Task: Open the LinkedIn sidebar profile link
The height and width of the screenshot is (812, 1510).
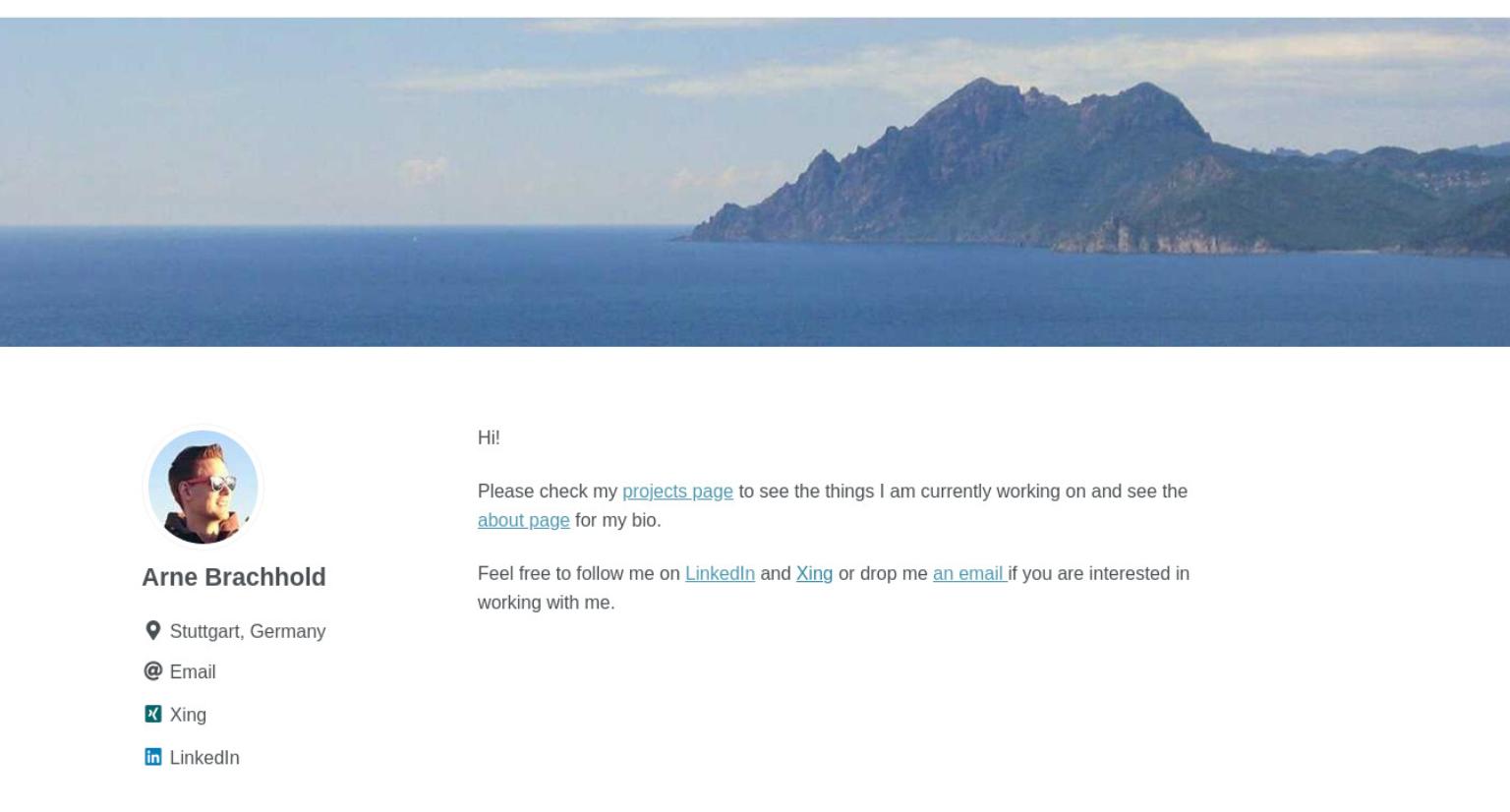Action: [204, 758]
